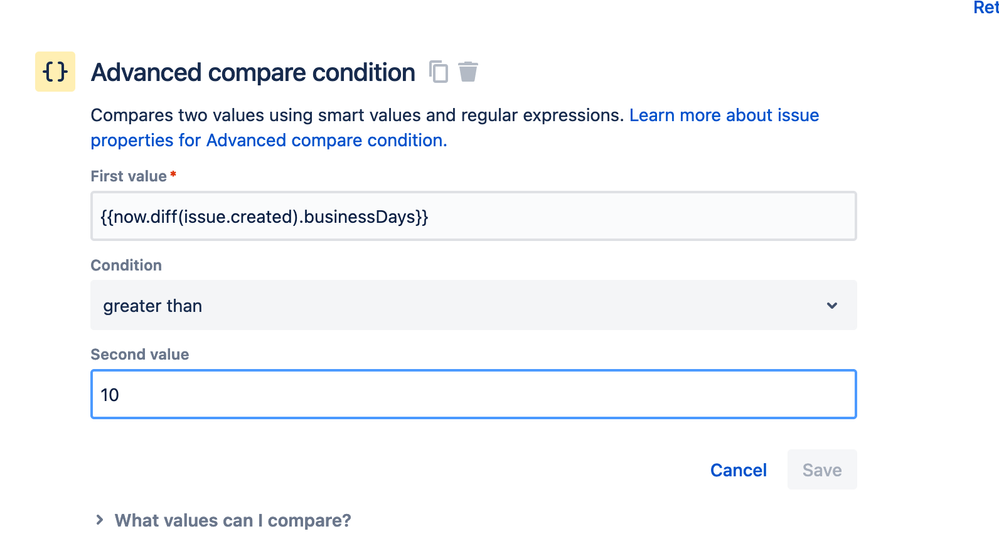Click the First value label
Screen dimensions: 999x536
[x=129, y=176]
